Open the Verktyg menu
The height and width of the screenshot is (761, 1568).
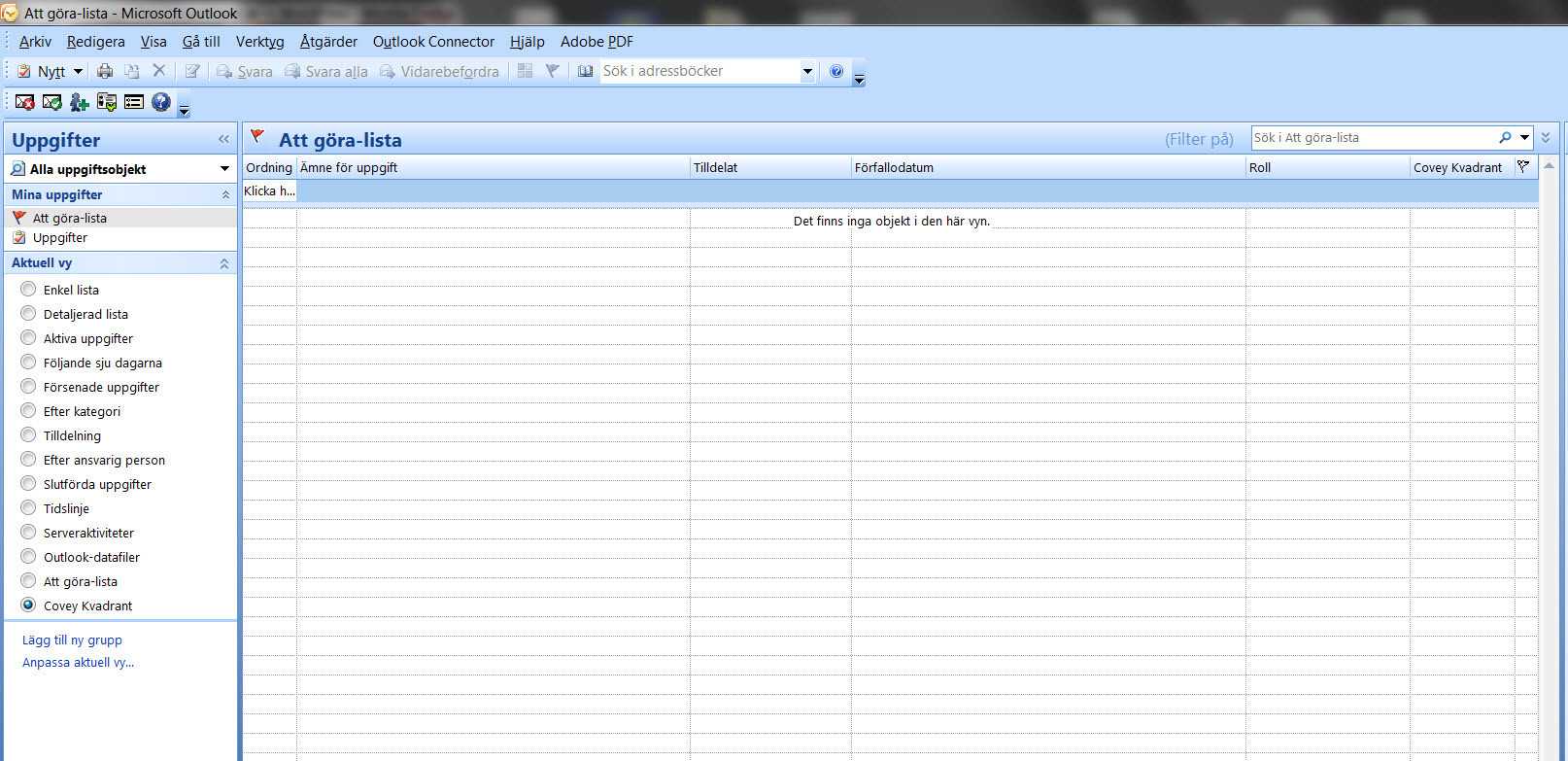[259, 42]
